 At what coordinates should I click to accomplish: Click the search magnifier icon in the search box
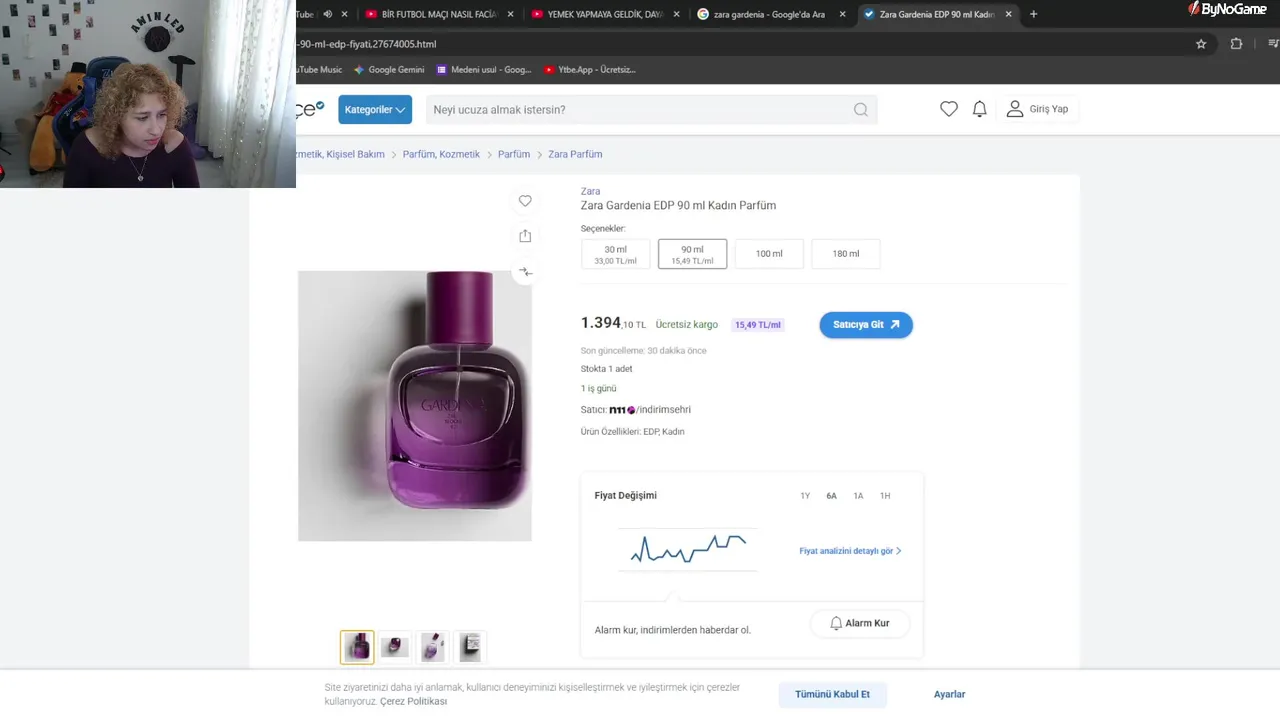coord(861,110)
